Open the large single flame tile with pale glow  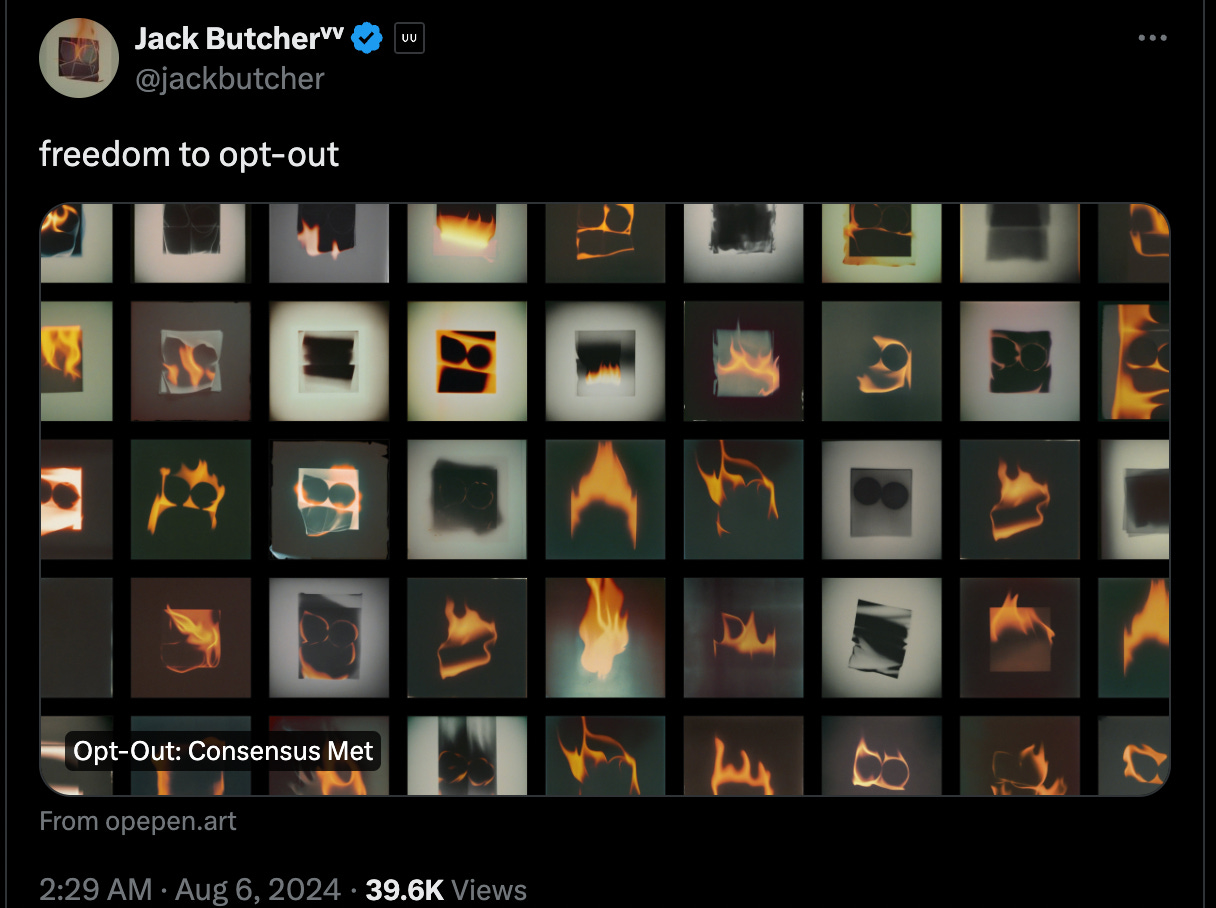tap(604, 637)
